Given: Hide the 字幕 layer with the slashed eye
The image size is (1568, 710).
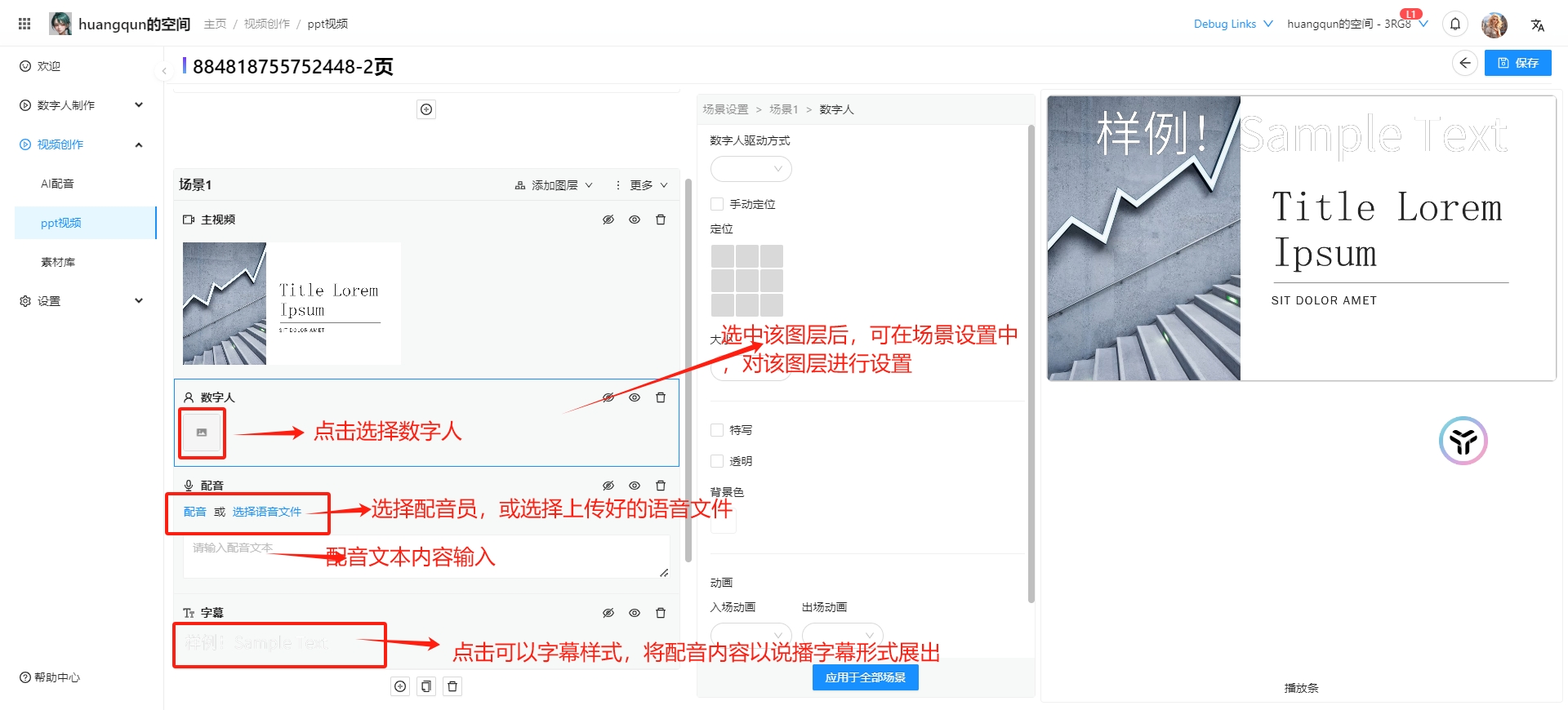Looking at the screenshot, I should pyautogui.click(x=608, y=613).
